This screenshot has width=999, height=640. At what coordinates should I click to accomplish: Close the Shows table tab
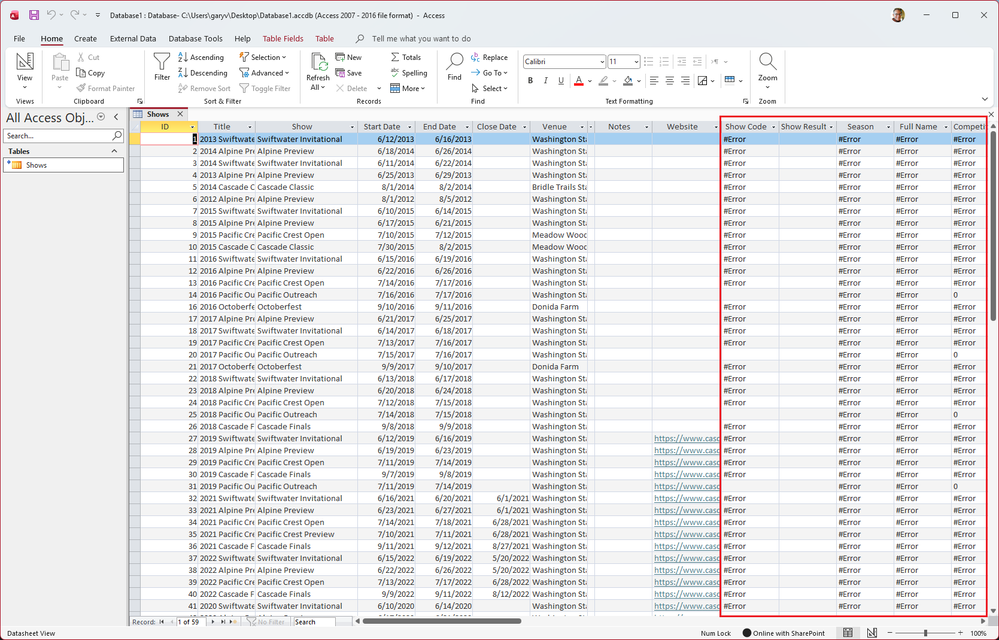pyautogui.click(x=180, y=114)
